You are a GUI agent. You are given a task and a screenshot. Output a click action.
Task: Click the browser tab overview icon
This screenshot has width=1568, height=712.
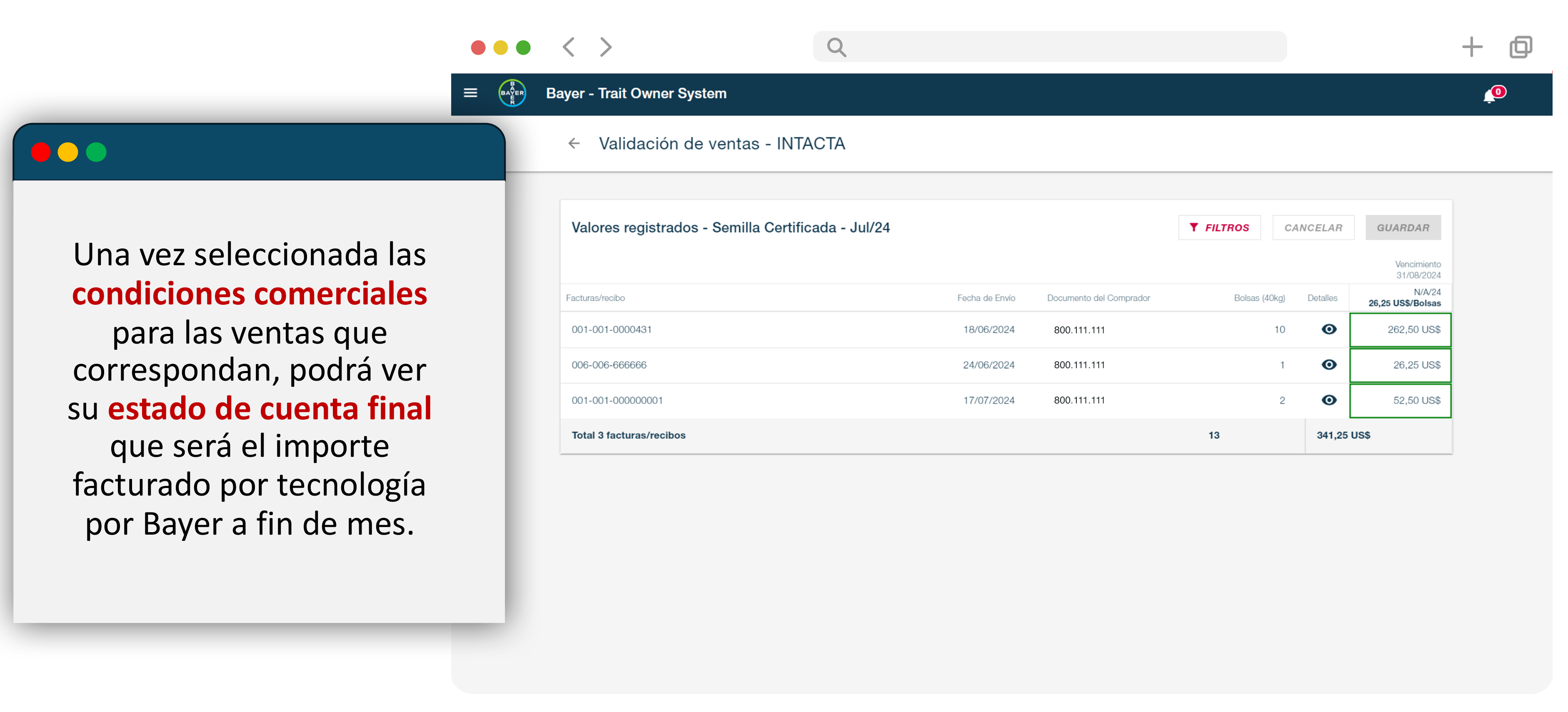click(1520, 47)
